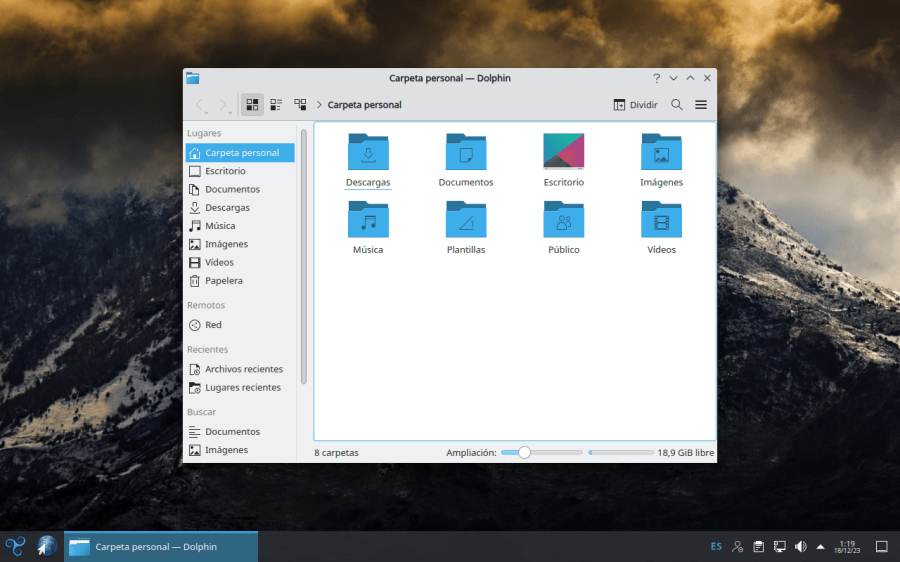Expand hidden system tray icons arrow

pyautogui.click(x=820, y=547)
